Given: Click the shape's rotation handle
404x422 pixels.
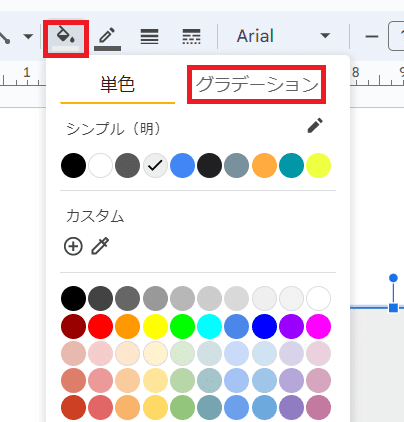Looking at the screenshot, I should (393, 278).
